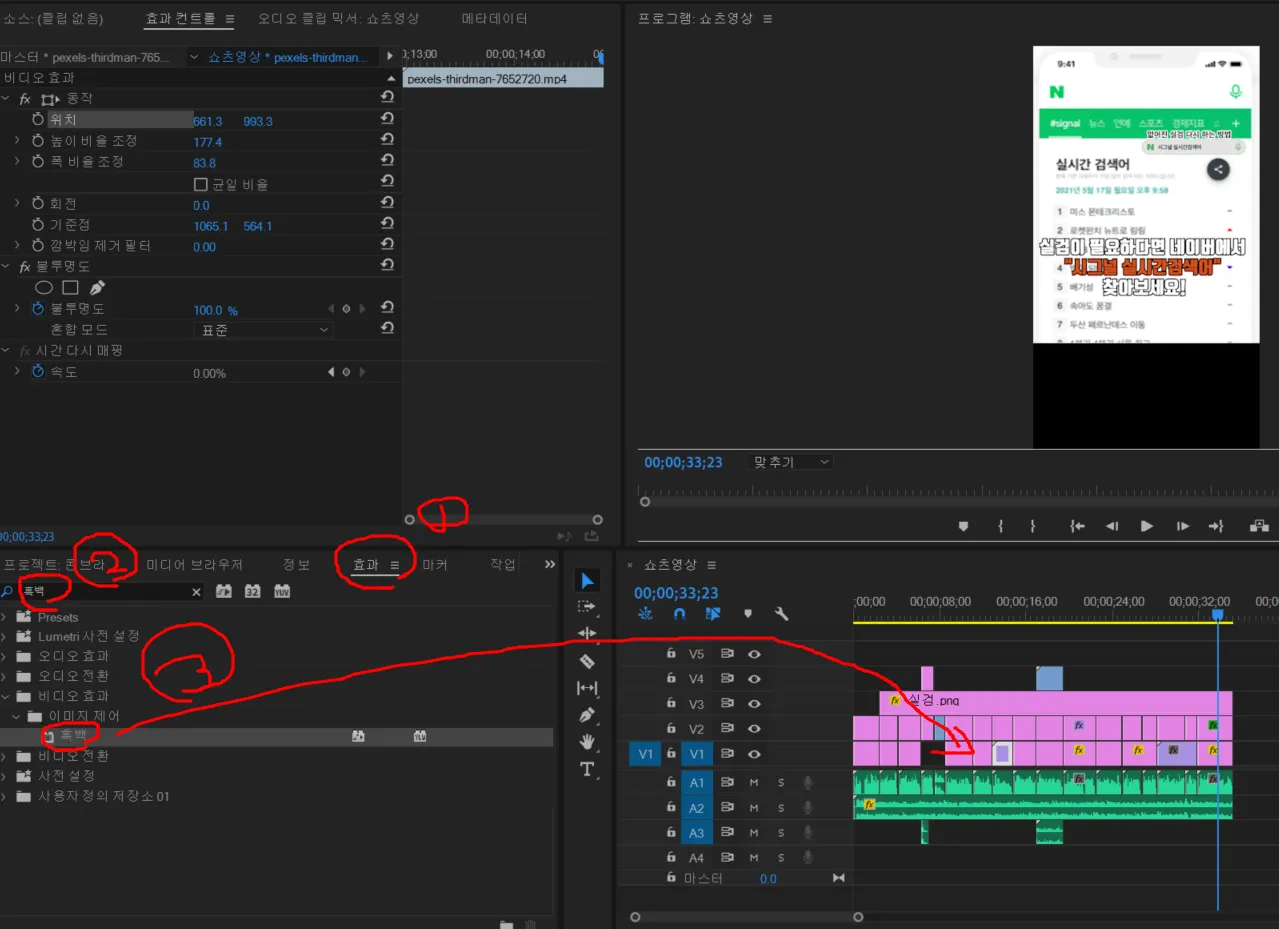Toggle Snap magnet in the timeline

click(x=679, y=614)
